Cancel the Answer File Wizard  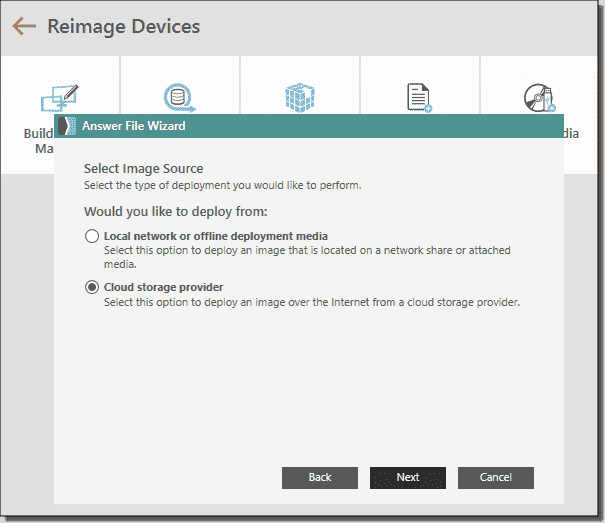coord(496,477)
